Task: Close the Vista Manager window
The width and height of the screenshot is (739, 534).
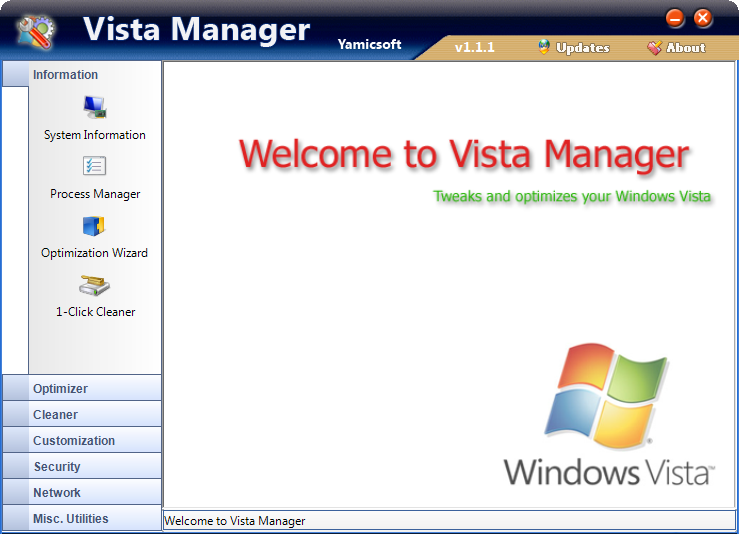Action: (x=703, y=18)
